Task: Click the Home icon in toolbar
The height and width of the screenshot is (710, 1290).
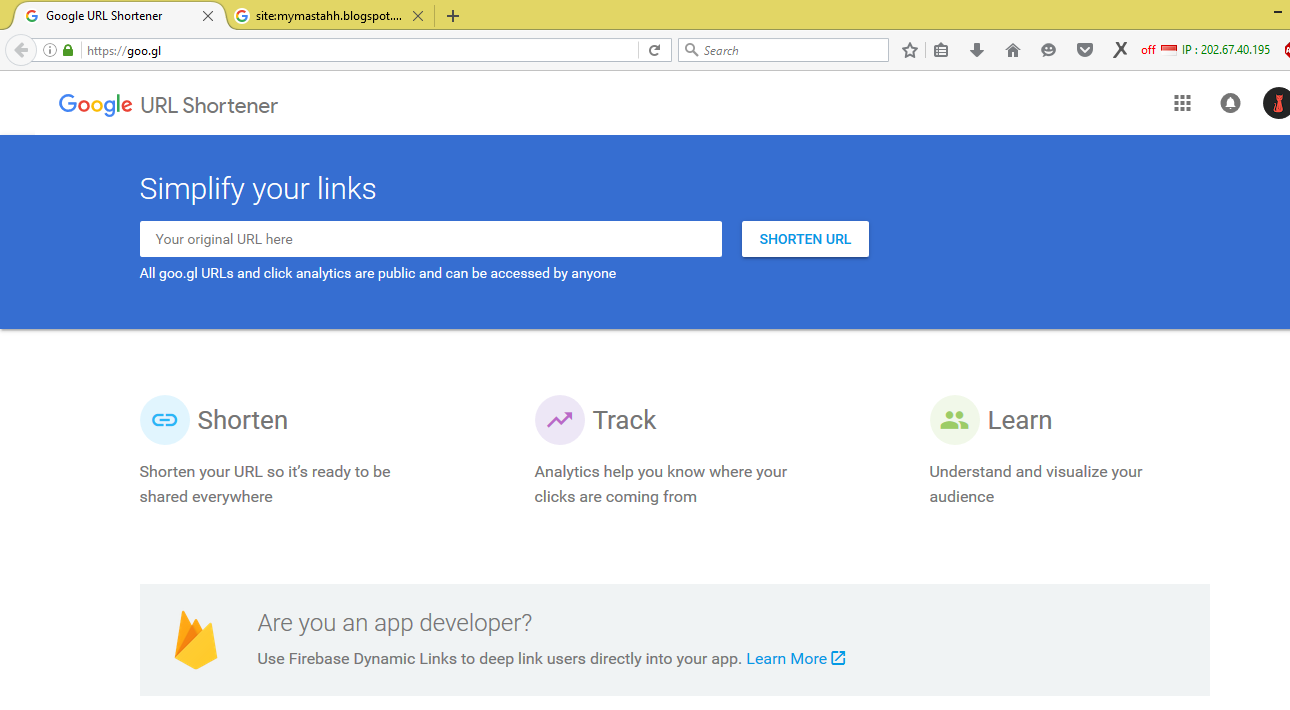Action: pos(1012,49)
